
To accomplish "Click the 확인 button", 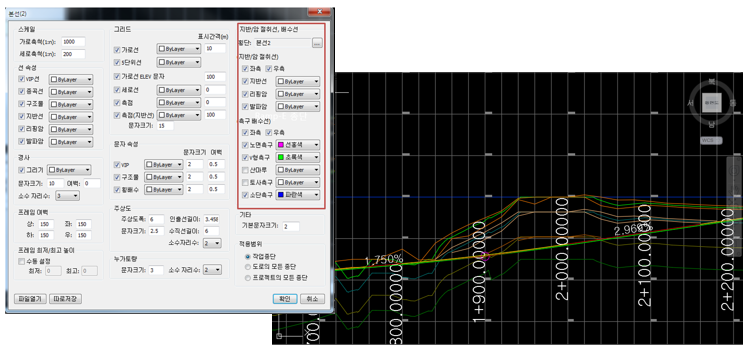I will pyautogui.click(x=282, y=299).
